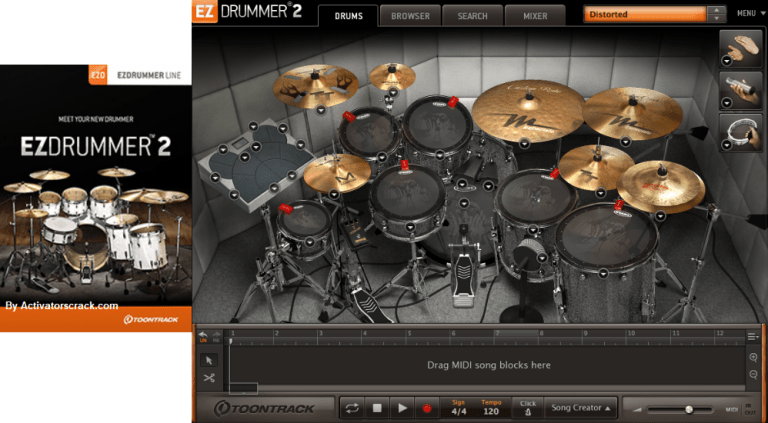Open the MENU dropdown
This screenshot has width=768, height=423.
(x=749, y=14)
